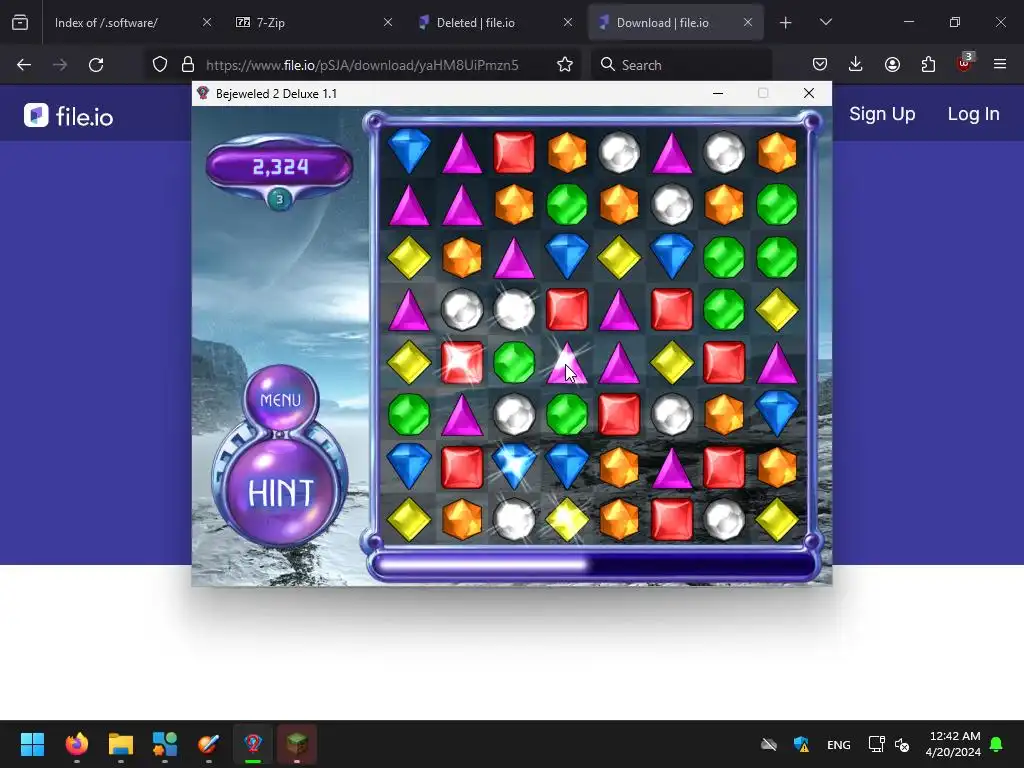Show site security lock information

point(188,65)
